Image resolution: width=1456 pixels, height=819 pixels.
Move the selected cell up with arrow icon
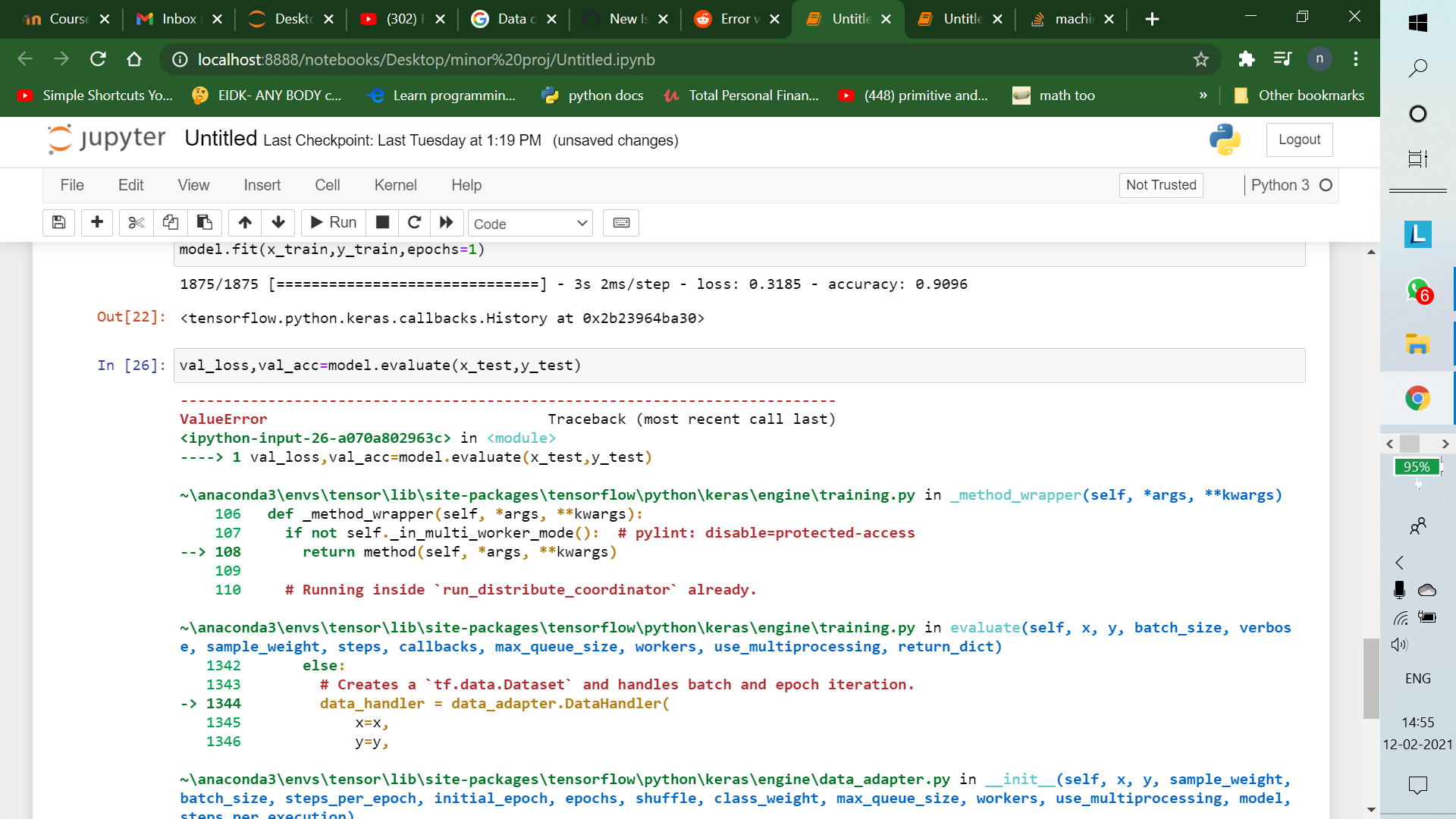click(244, 222)
